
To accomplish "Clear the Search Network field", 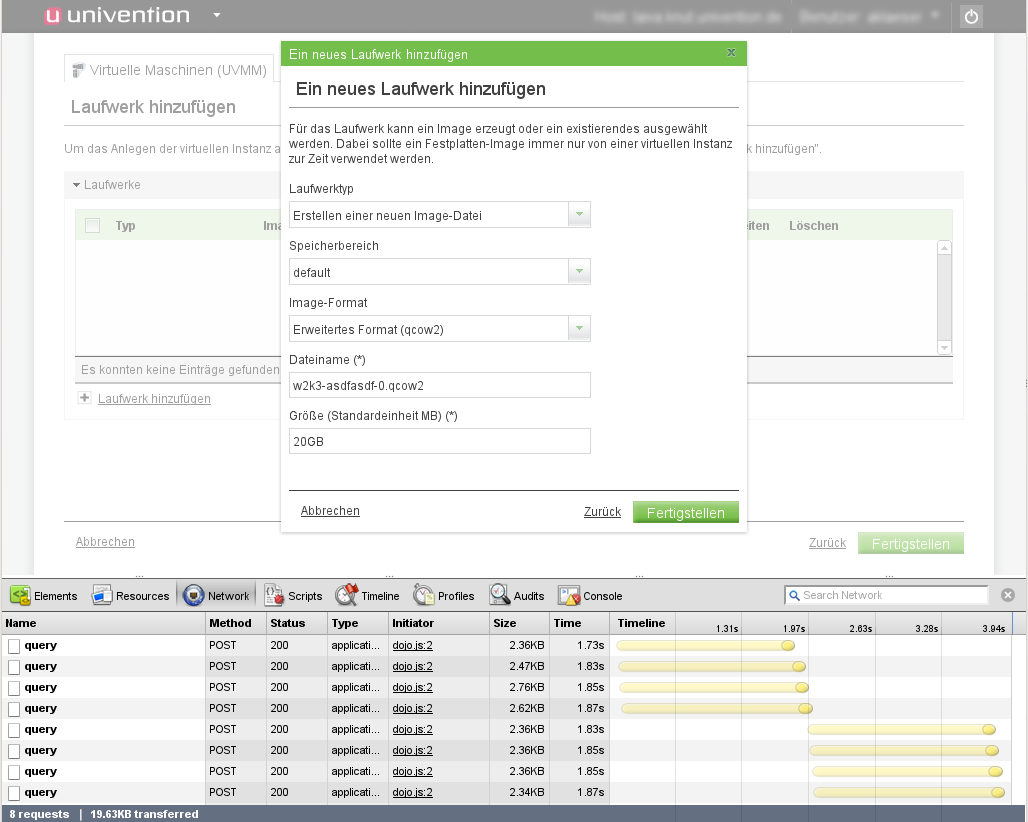I will [x=1008, y=595].
